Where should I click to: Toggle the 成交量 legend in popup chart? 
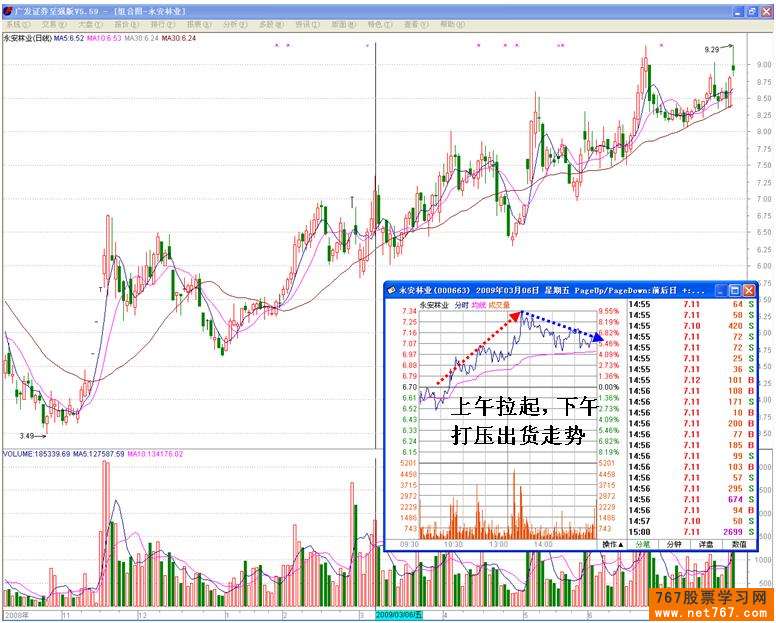(x=499, y=305)
